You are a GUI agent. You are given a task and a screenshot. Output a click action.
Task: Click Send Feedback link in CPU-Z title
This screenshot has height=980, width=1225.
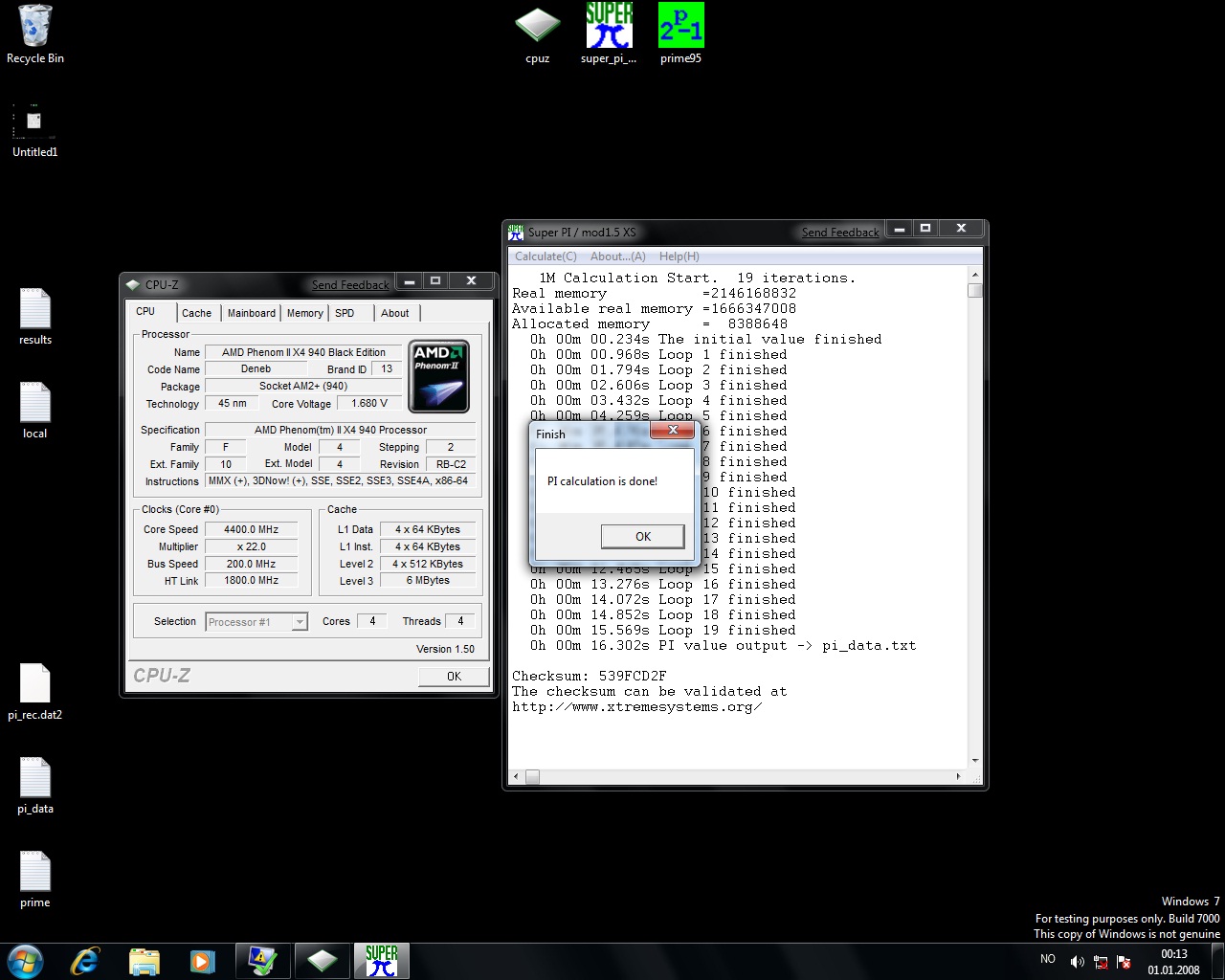350,285
